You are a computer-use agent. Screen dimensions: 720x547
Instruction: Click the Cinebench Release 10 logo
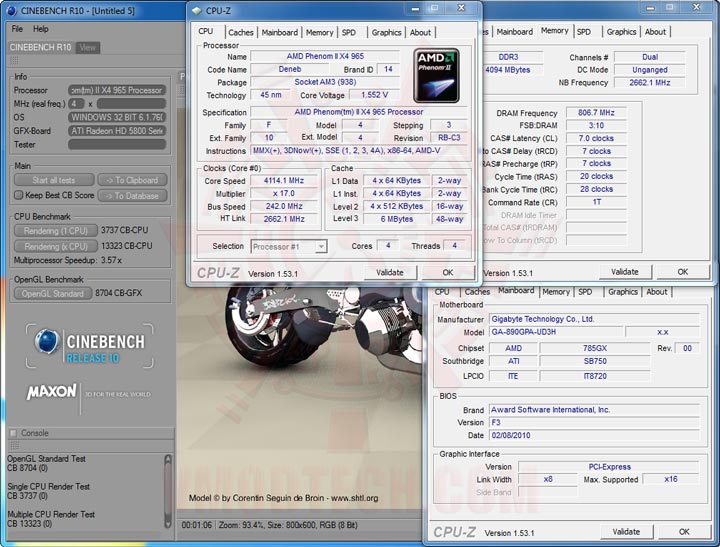(90, 346)
